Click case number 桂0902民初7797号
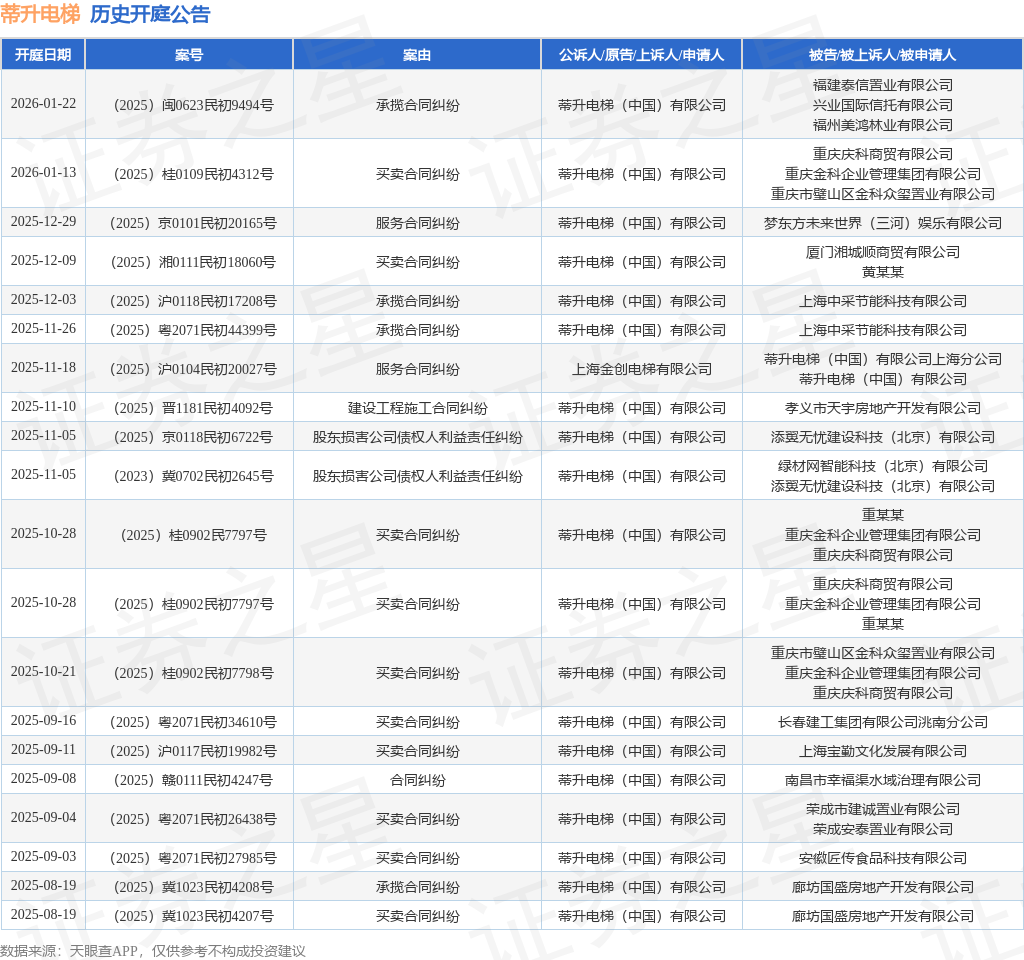The height and width of the screenshot is (960, 1024). [x=193, y=604]
